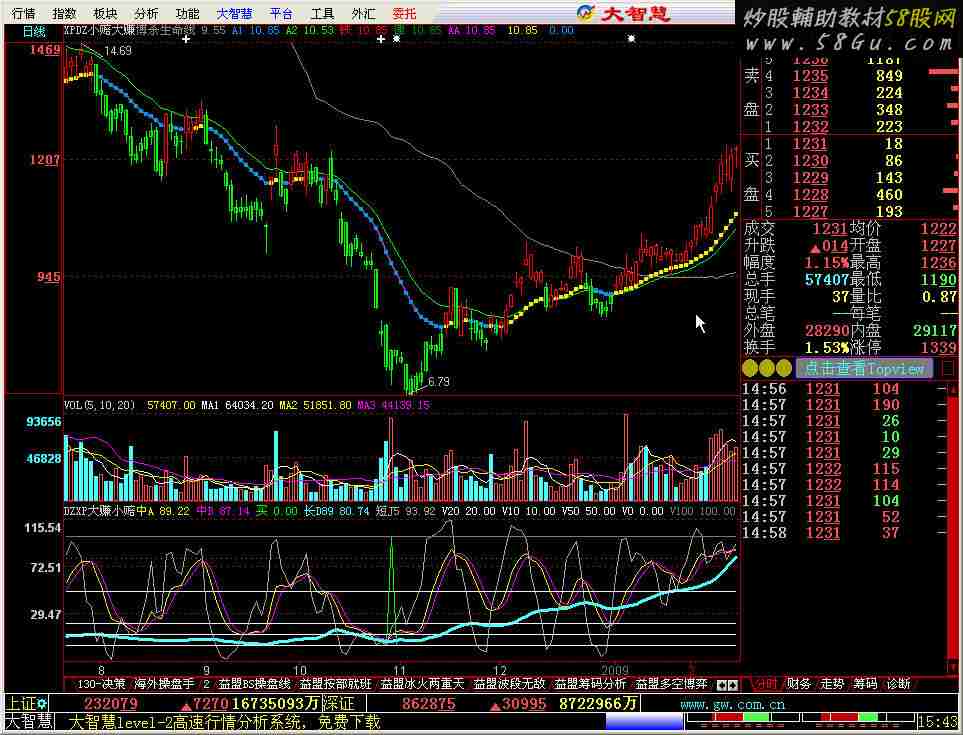963x735 pixels.
Task: Switch to the 财务 side tab
Action: click(x=798, y=683)
